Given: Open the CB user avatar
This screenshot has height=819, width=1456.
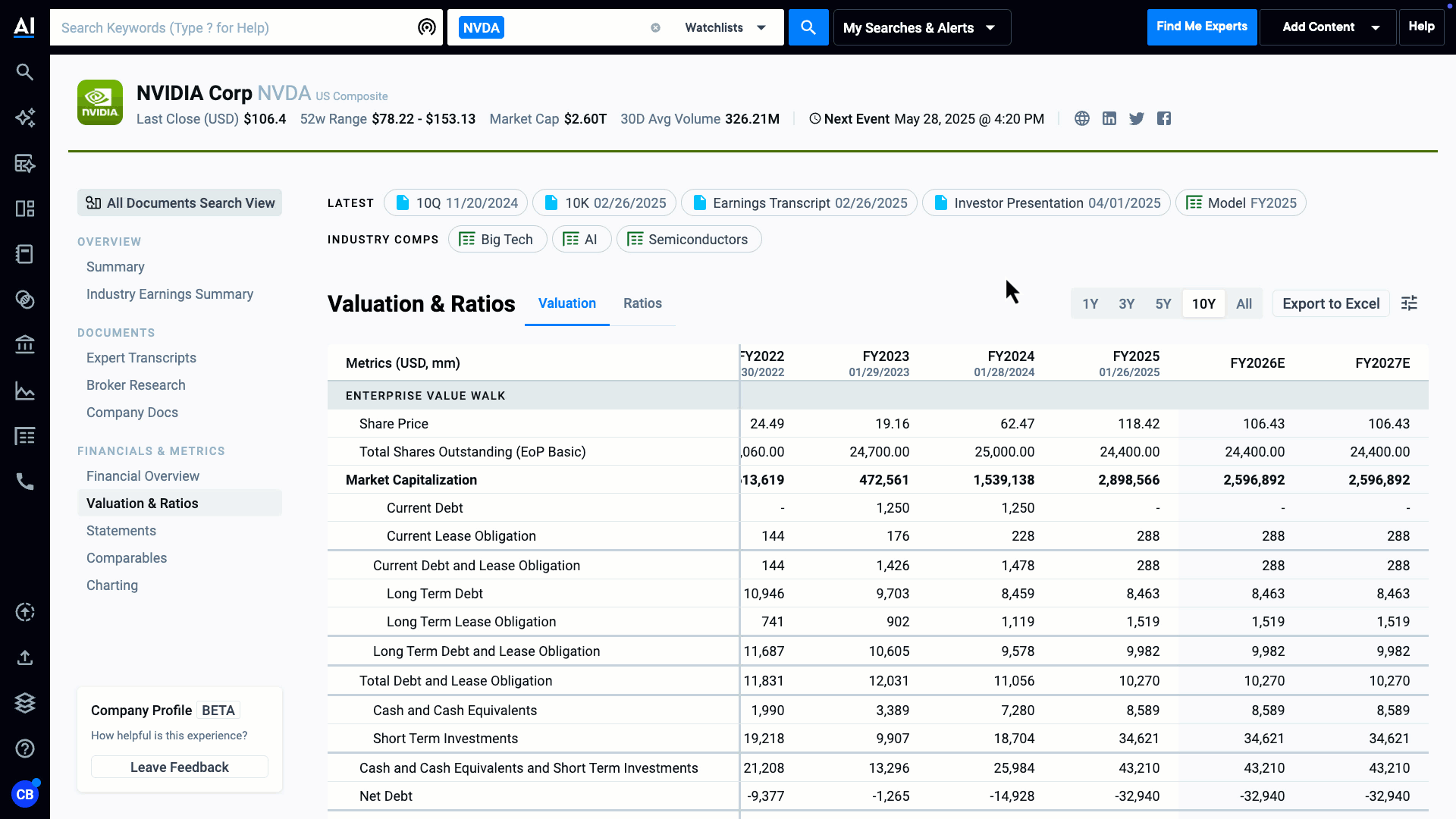Looking at the screenshot, I should [25, 794].
